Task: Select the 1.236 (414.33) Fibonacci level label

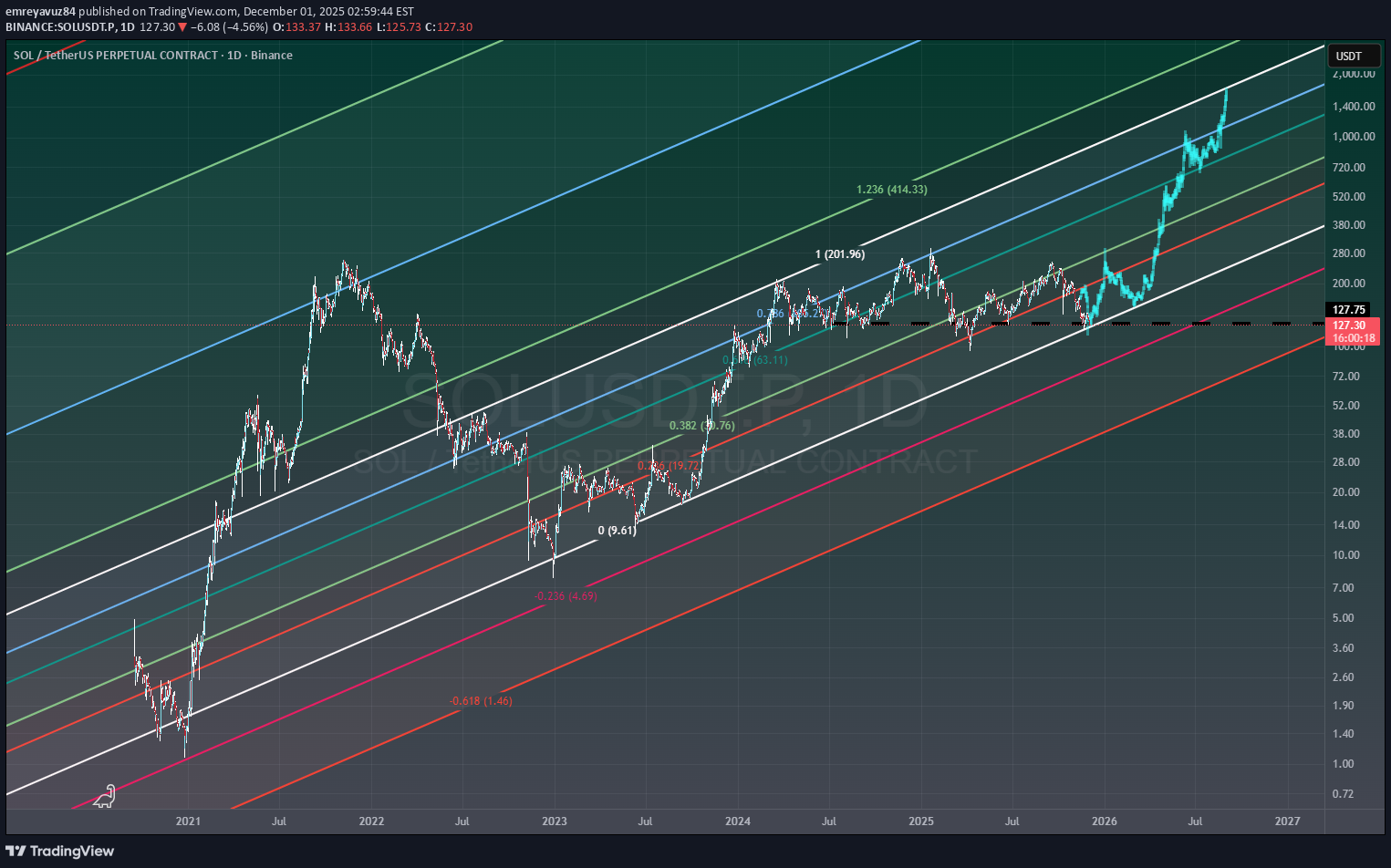Action: coord(891,190)
